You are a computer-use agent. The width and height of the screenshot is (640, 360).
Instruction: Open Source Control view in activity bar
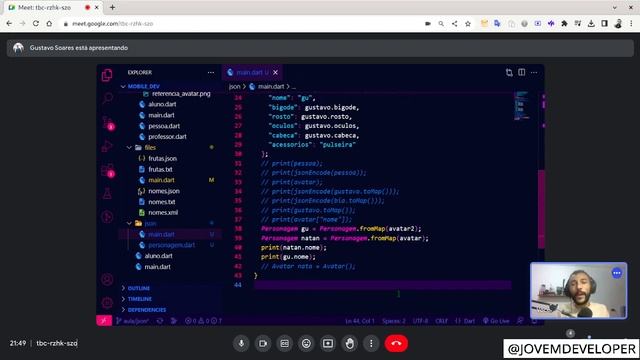[x=108, y=123]
